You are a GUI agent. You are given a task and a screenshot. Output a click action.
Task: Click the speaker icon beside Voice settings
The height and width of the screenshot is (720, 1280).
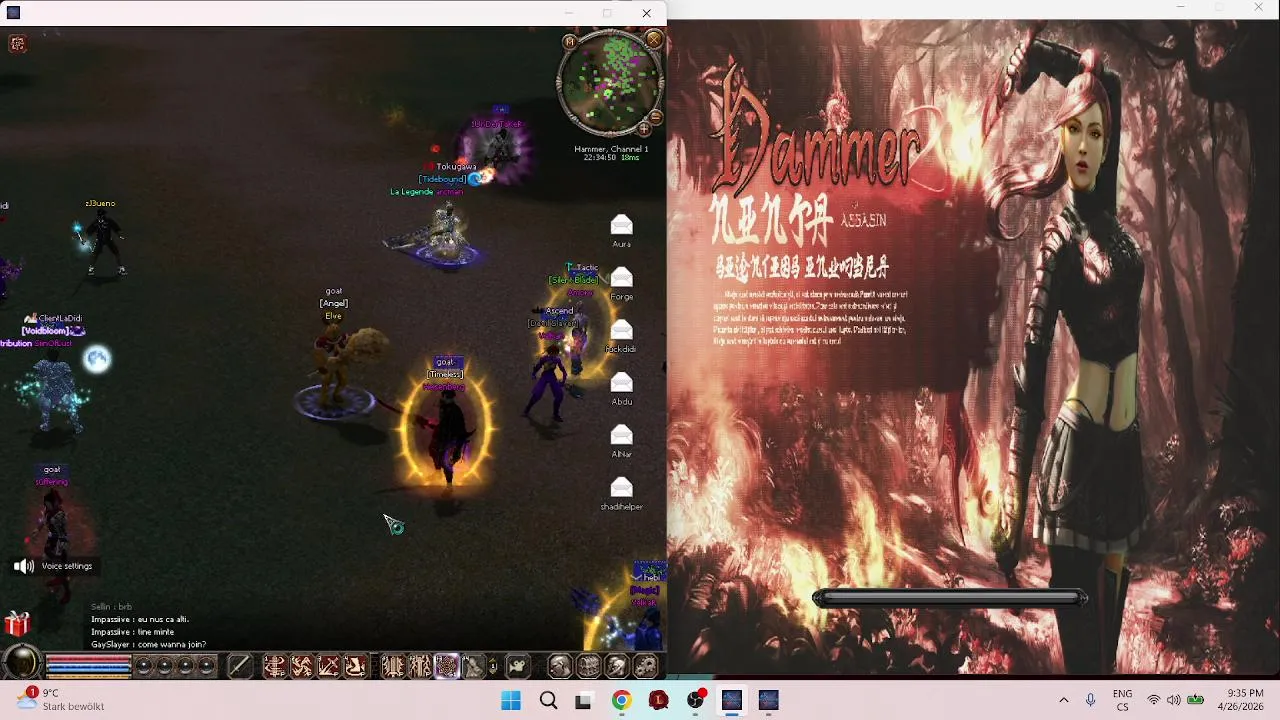click(23, 566)
